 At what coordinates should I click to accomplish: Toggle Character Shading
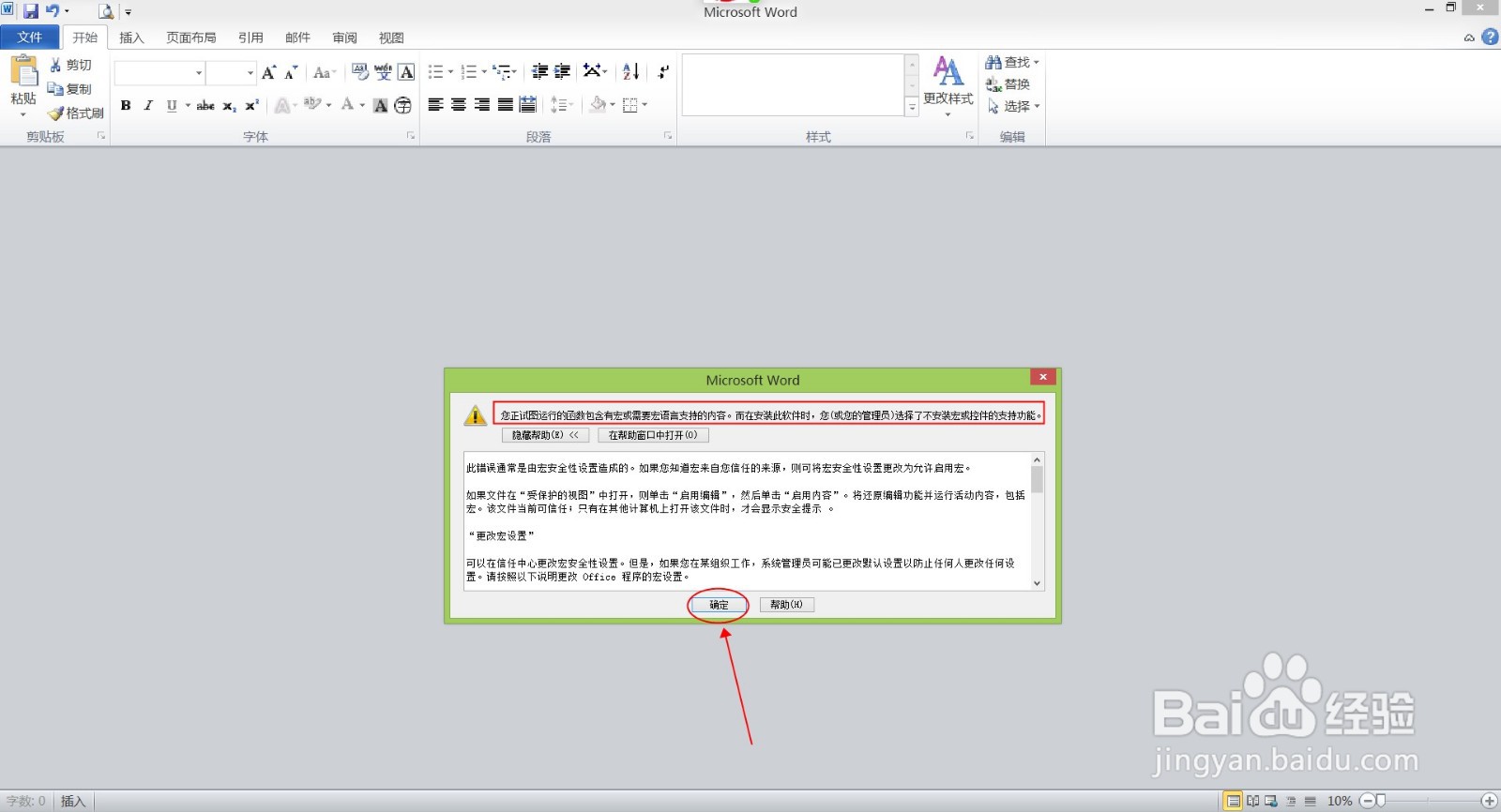[380, 105]
